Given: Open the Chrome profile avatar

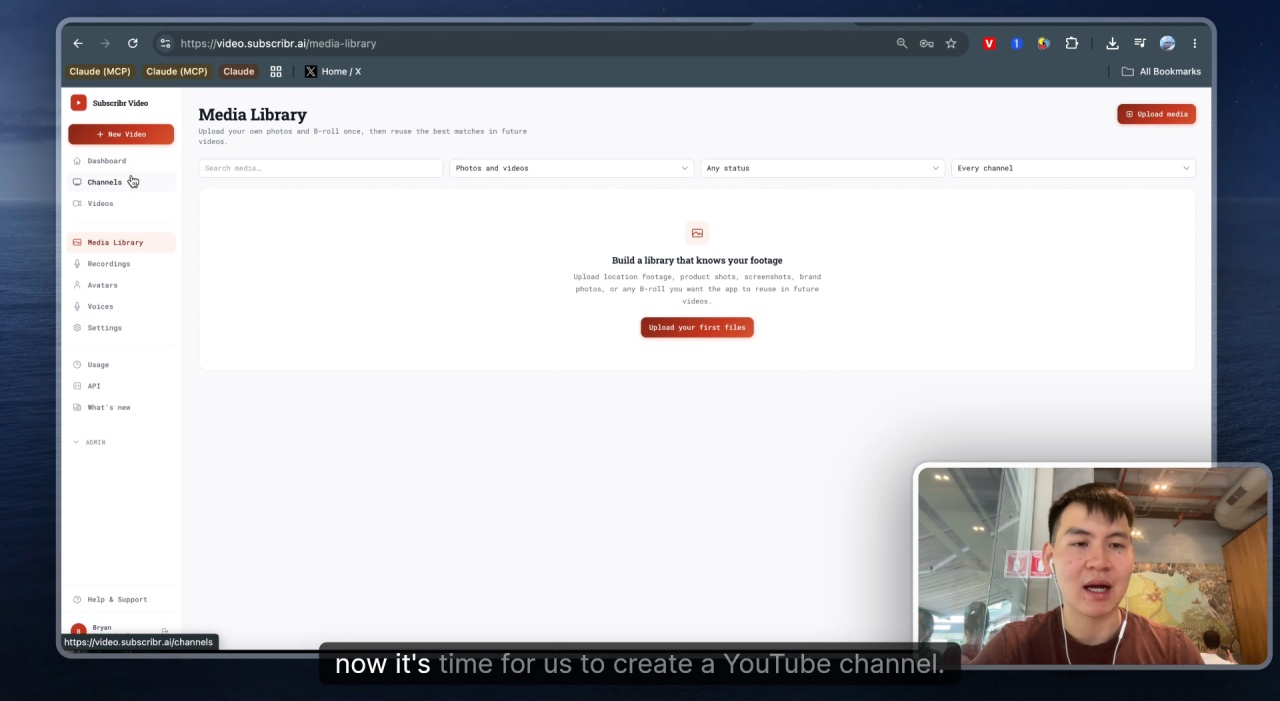Looking at the screenshot, I should click(1167, 44).
